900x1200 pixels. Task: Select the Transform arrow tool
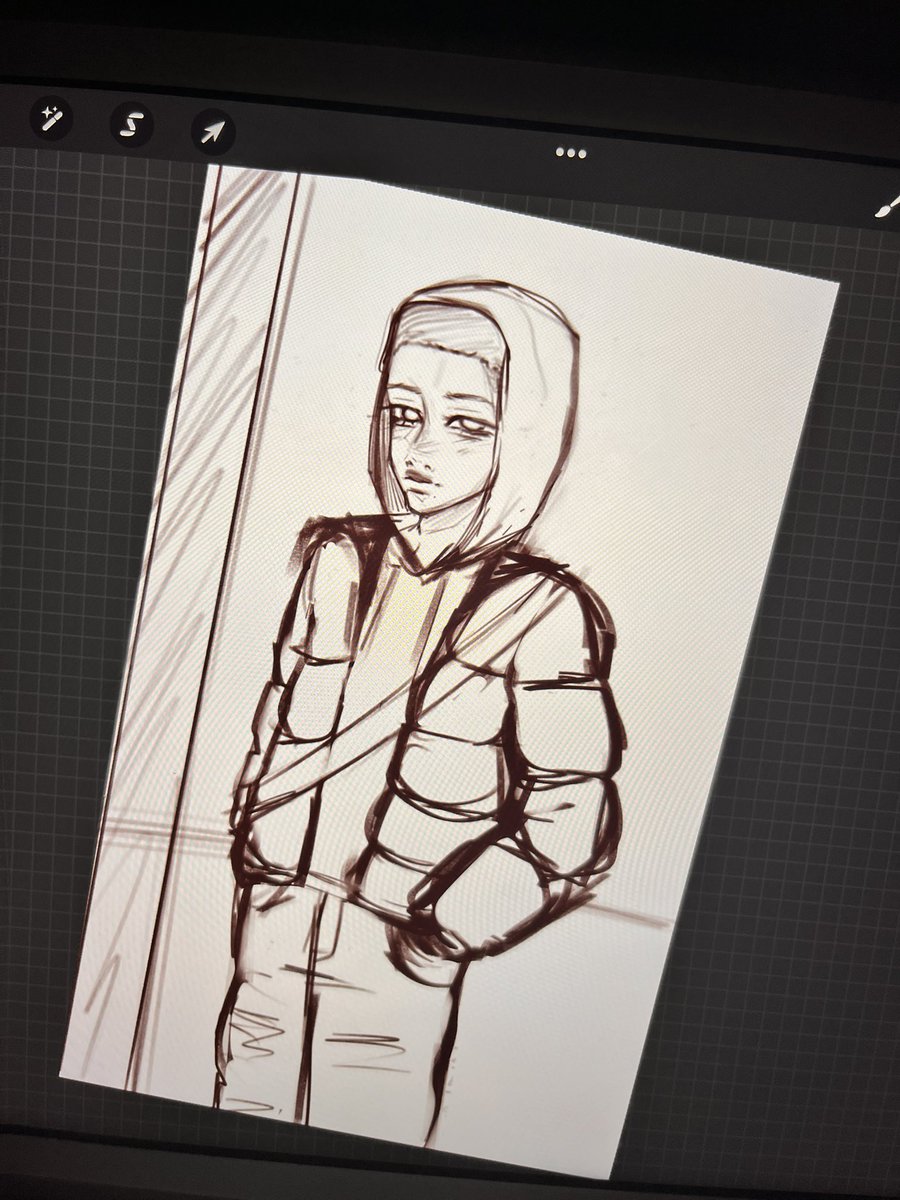pos(213,130)
